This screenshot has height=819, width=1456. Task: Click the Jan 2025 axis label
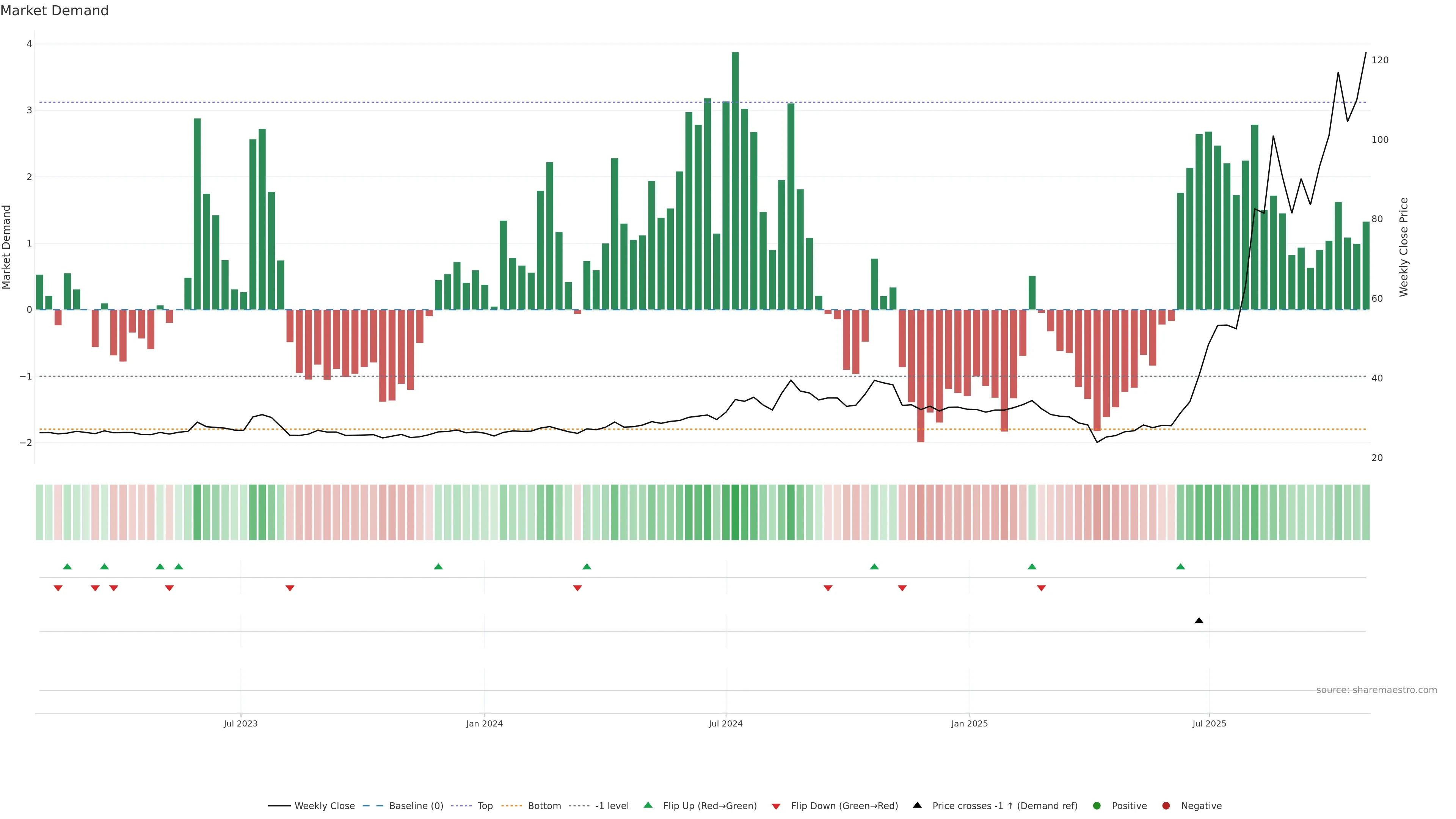coord(970,723)
